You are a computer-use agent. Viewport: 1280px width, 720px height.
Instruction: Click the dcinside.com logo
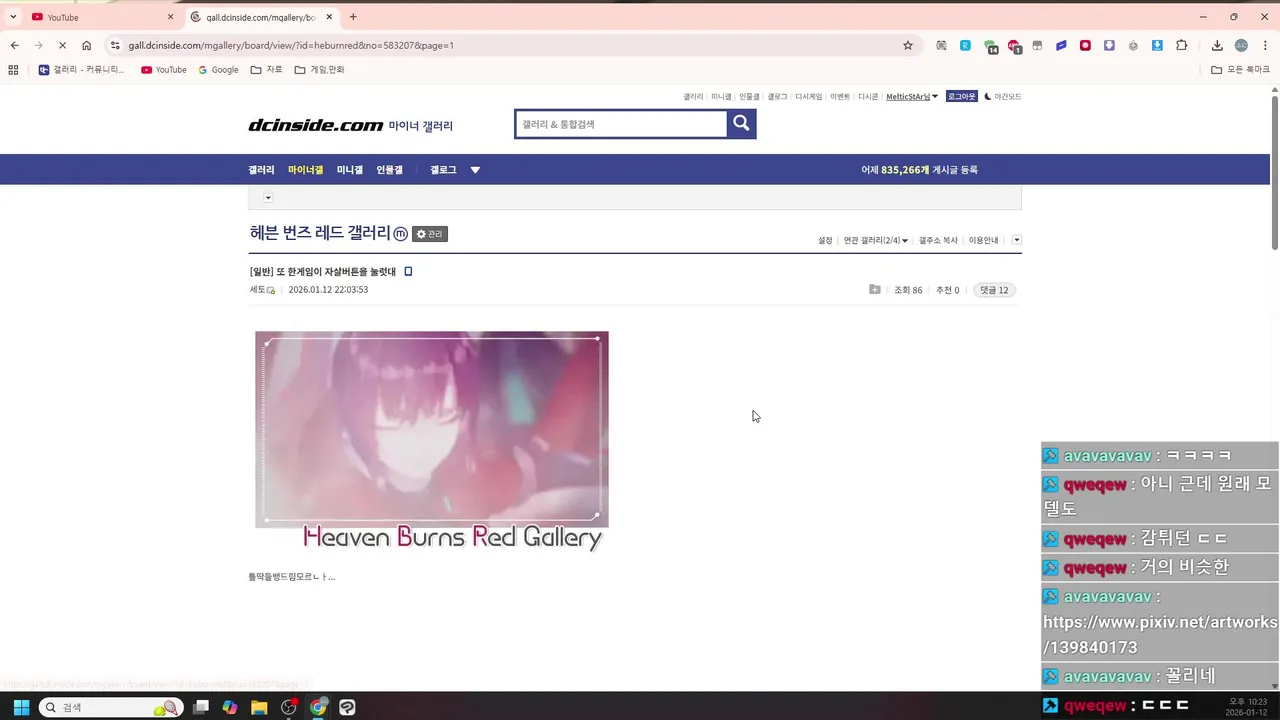[316, 125]
